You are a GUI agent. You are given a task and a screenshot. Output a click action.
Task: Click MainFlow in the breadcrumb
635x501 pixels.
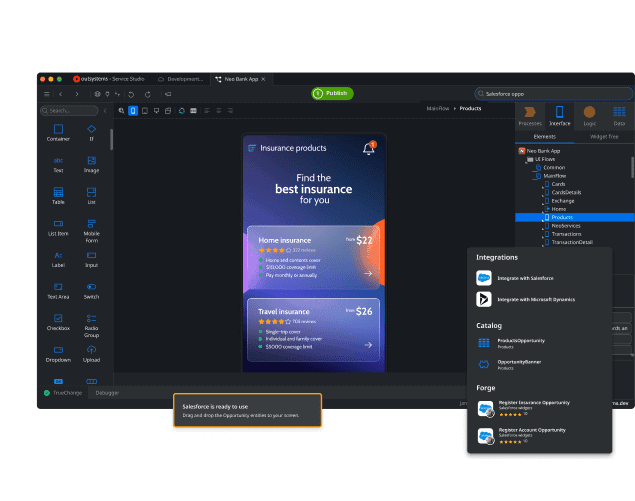point(438,109)
